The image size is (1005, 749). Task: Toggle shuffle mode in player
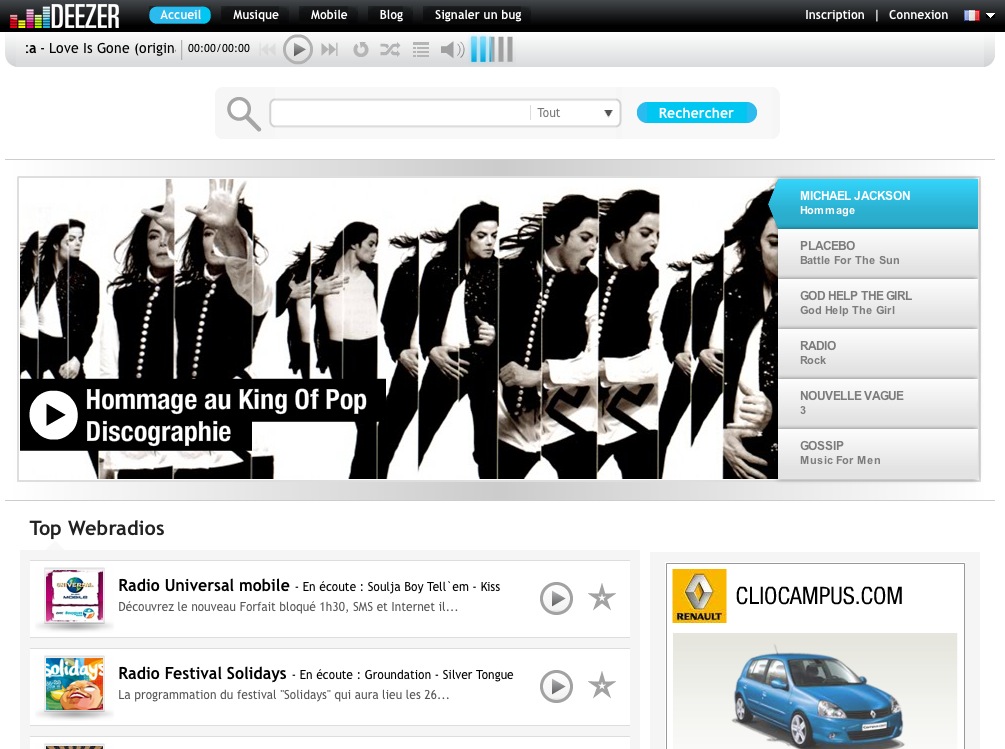point(390,49)
